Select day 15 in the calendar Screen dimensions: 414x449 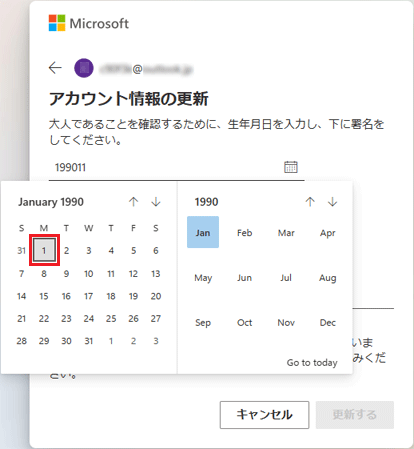[44, 296]
